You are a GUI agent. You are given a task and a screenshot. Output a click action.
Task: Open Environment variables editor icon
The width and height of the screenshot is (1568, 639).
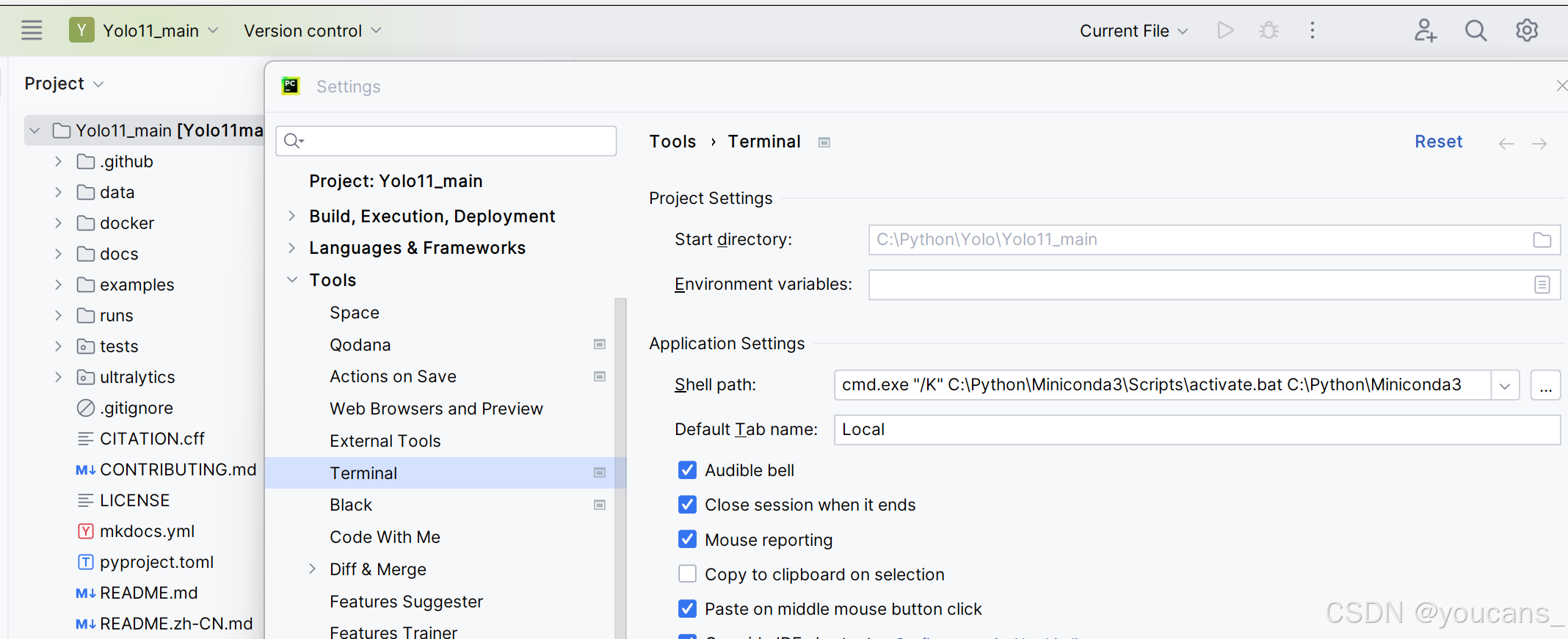[1542, 285]
